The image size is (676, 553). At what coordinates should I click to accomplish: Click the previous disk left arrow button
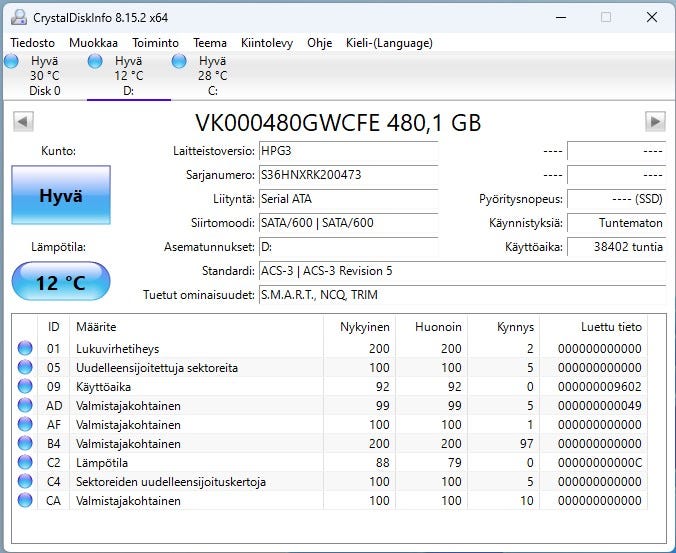pos(23,121)
